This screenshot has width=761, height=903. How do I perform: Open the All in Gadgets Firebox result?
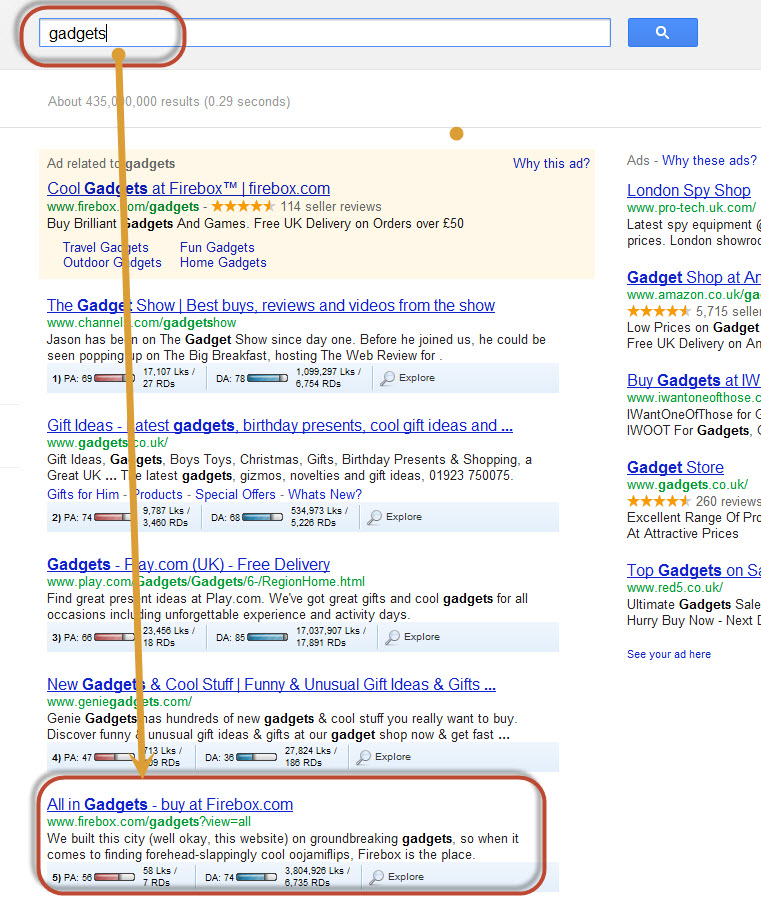point(170,805)
